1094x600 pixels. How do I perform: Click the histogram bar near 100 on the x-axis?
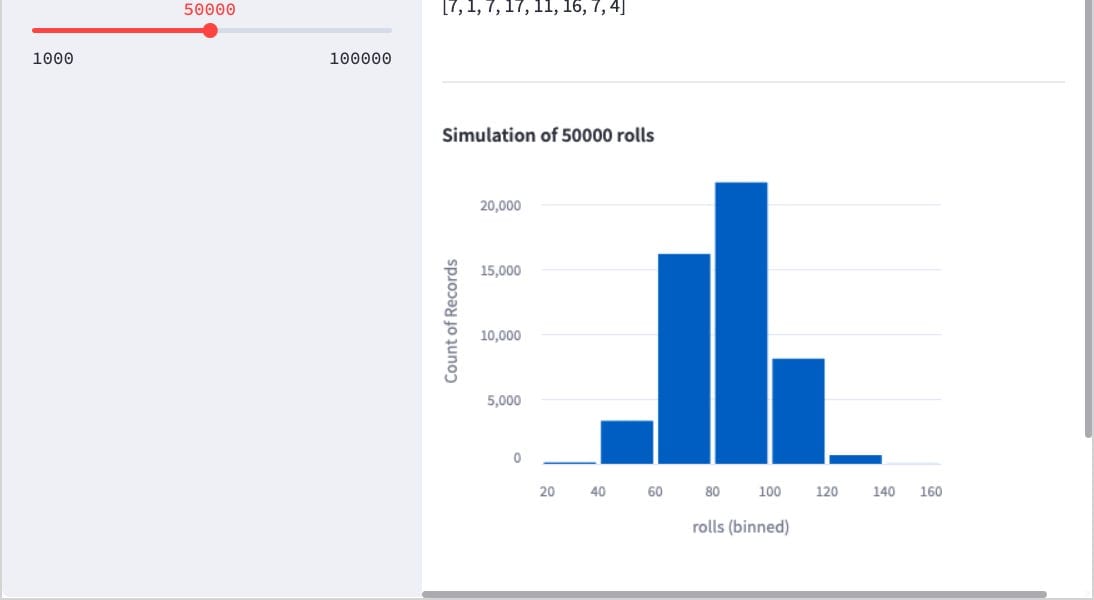click(x=798, y=410)
